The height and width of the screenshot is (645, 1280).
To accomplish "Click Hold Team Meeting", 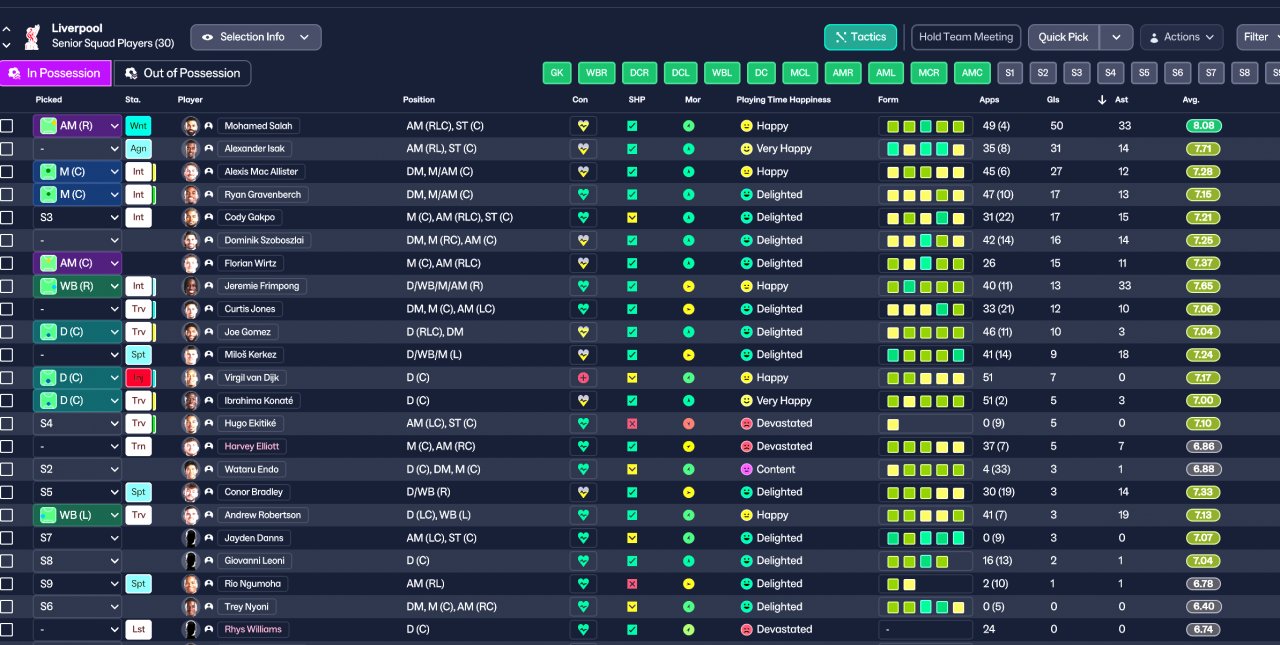I will tap(966, 37).
